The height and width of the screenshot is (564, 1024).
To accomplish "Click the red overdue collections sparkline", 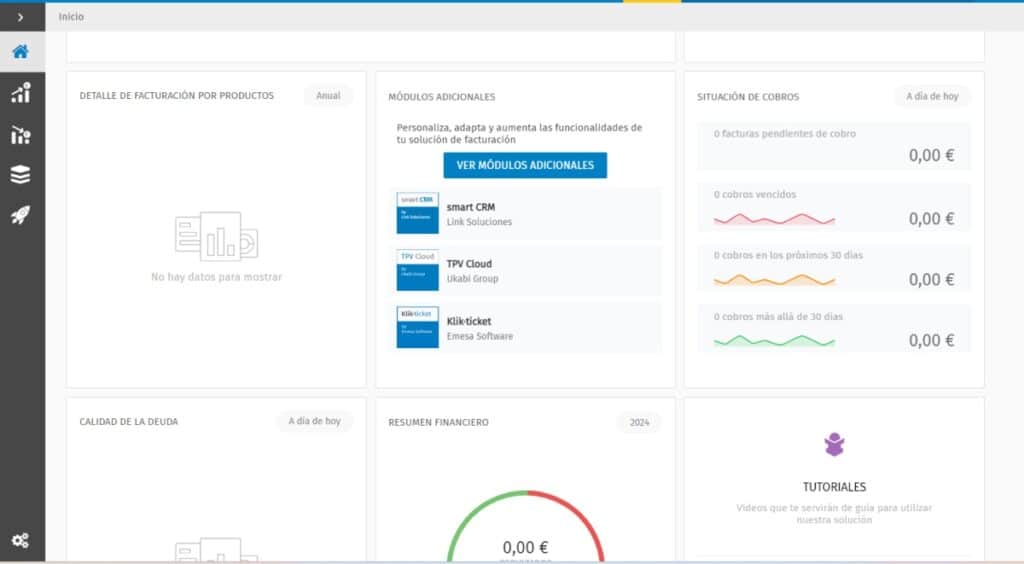I will point(775,219).
